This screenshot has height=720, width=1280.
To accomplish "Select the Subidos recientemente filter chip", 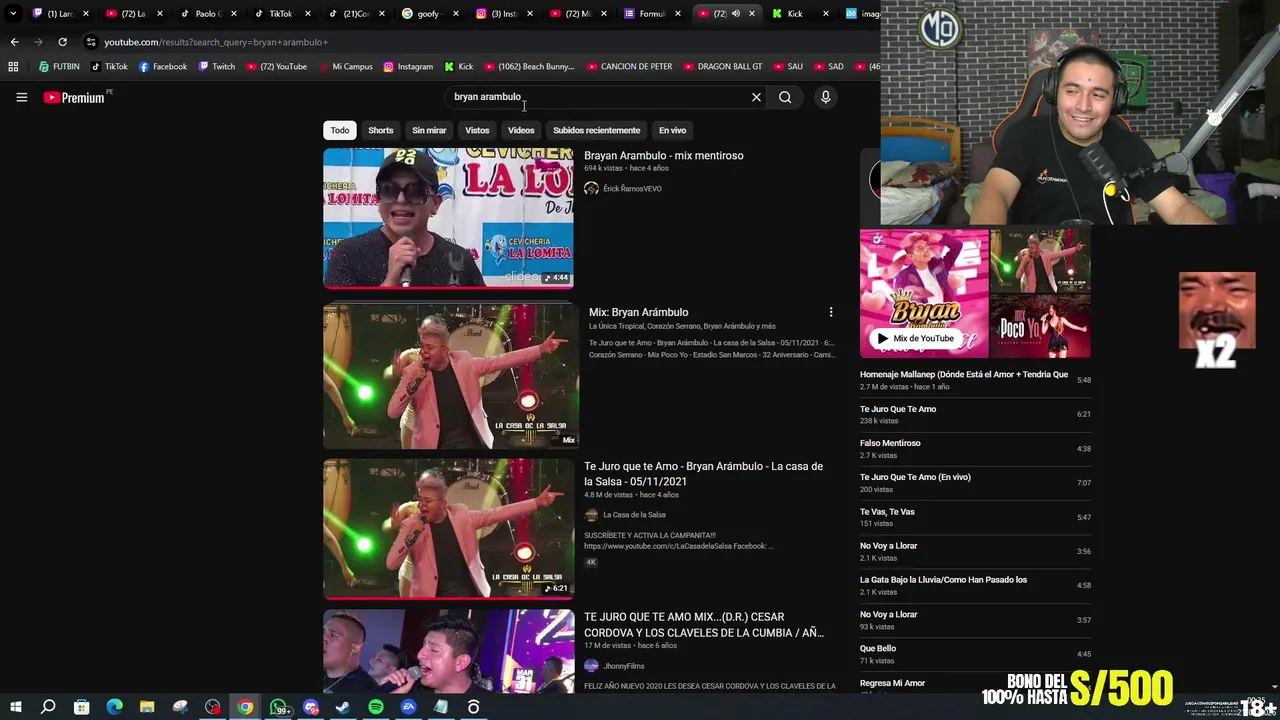I will tap(597, 130).
